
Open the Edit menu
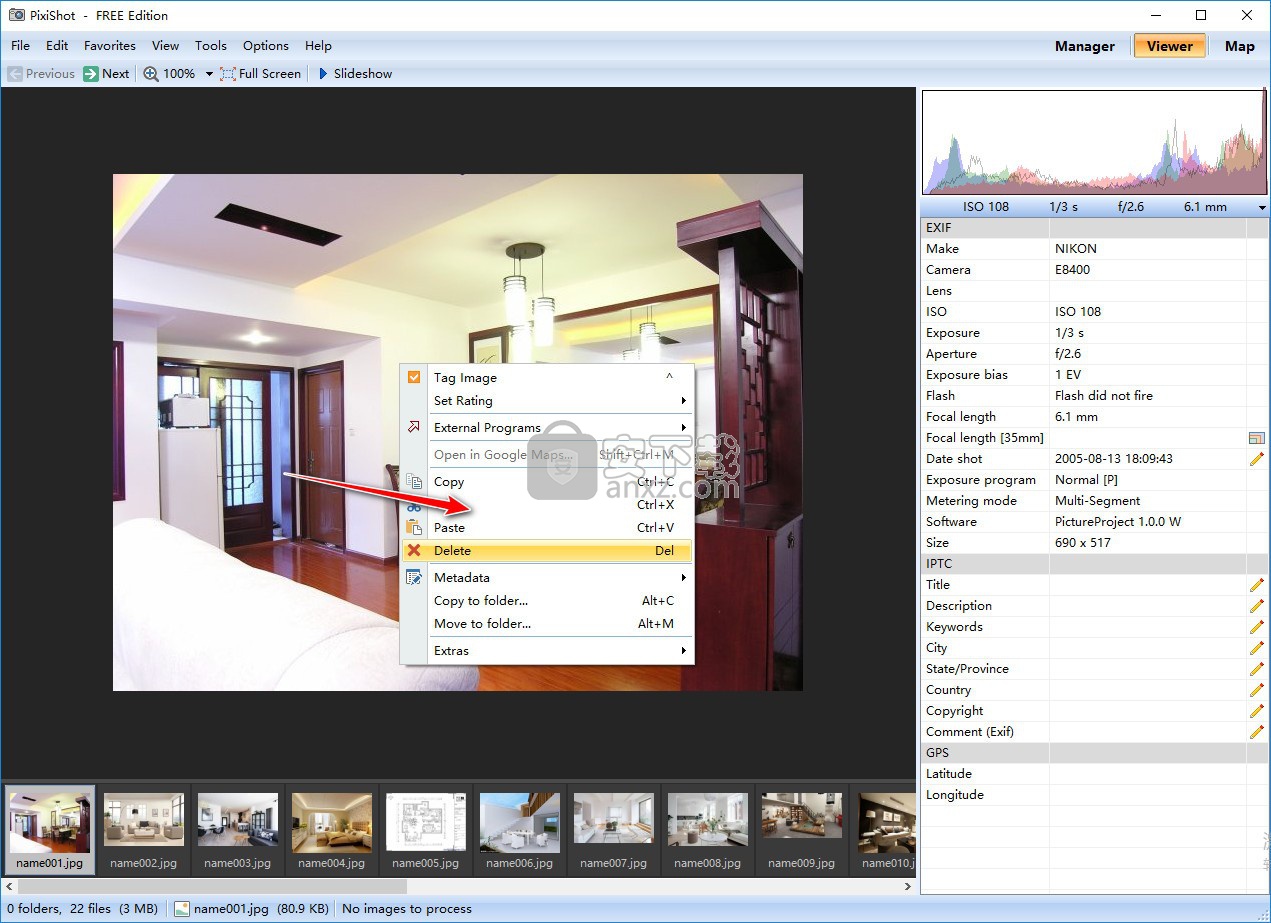point(57,46)
